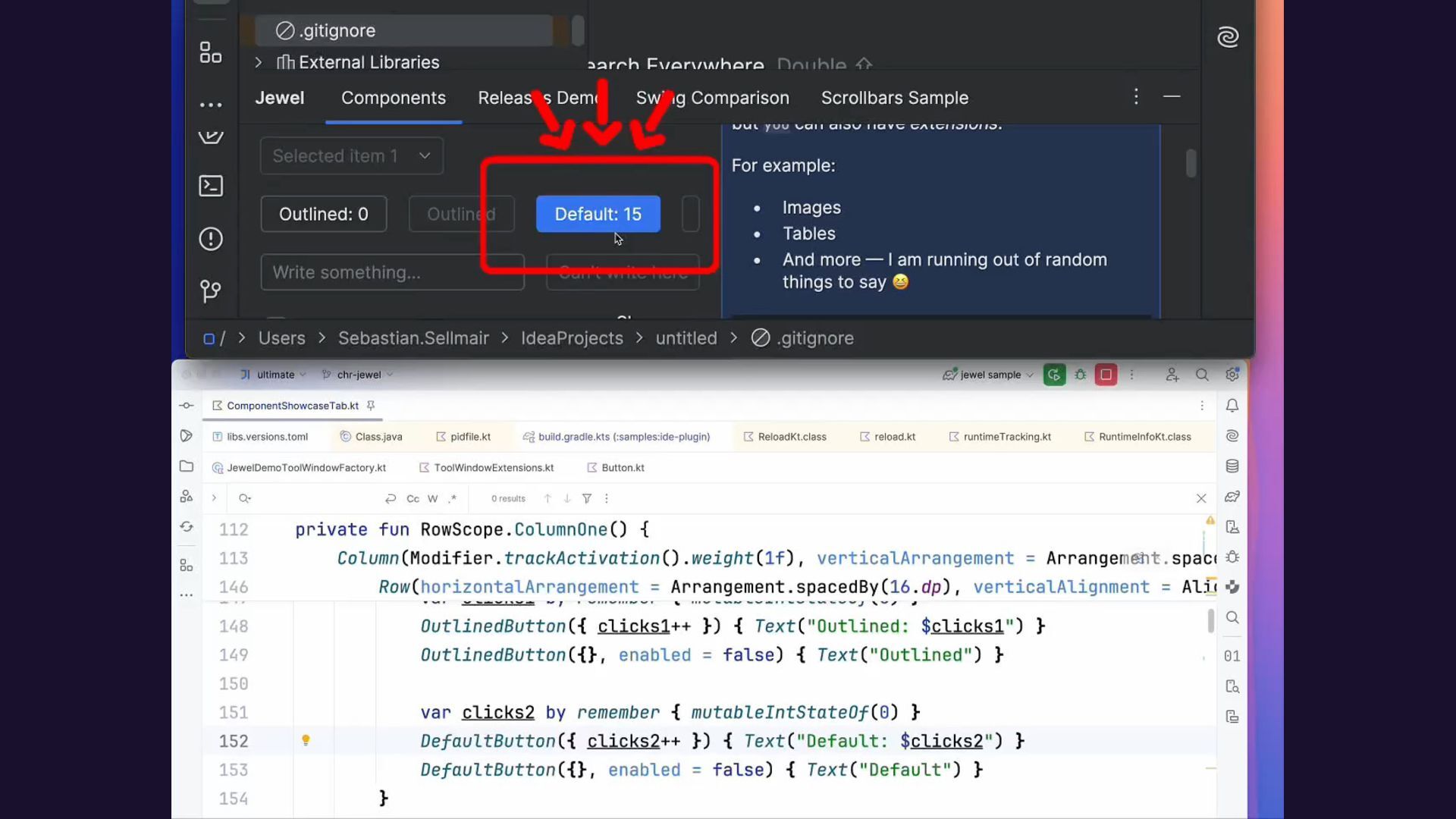
Task: Open the Terminal tool window
Action: (x=211, y=186)
